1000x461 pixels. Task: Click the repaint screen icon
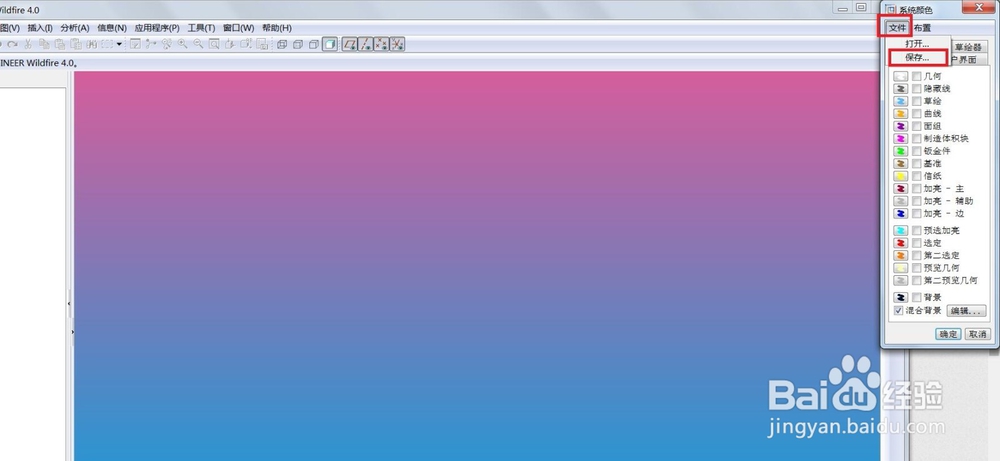click(135, 44)
